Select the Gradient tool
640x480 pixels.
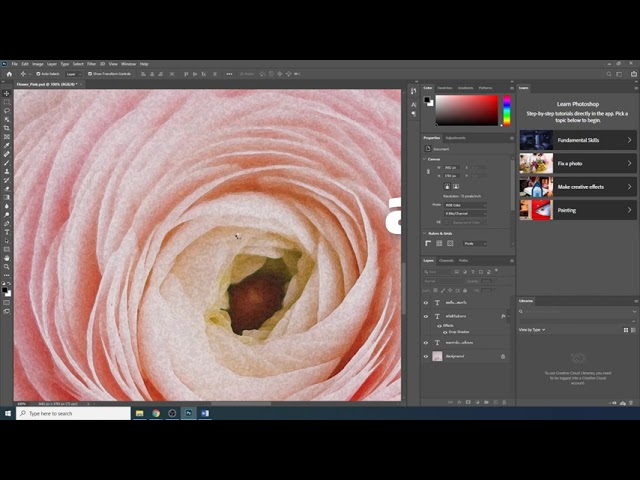[7, 198]
